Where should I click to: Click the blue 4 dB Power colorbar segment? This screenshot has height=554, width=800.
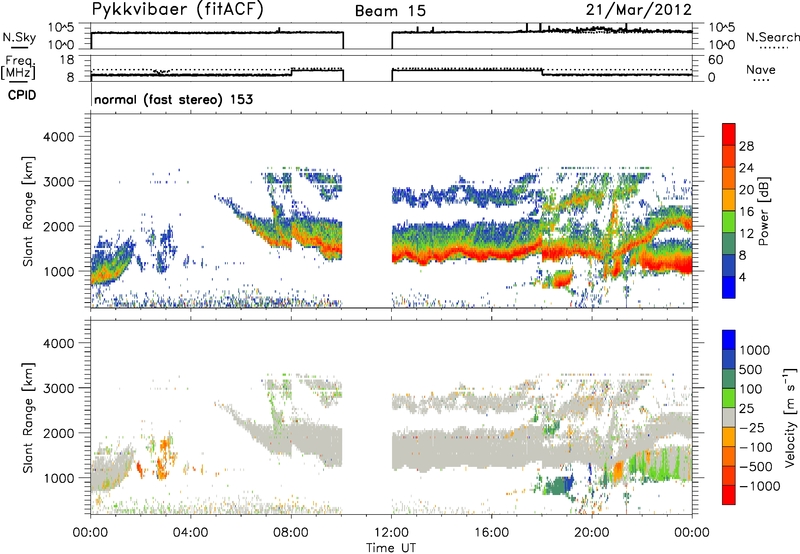729,287
